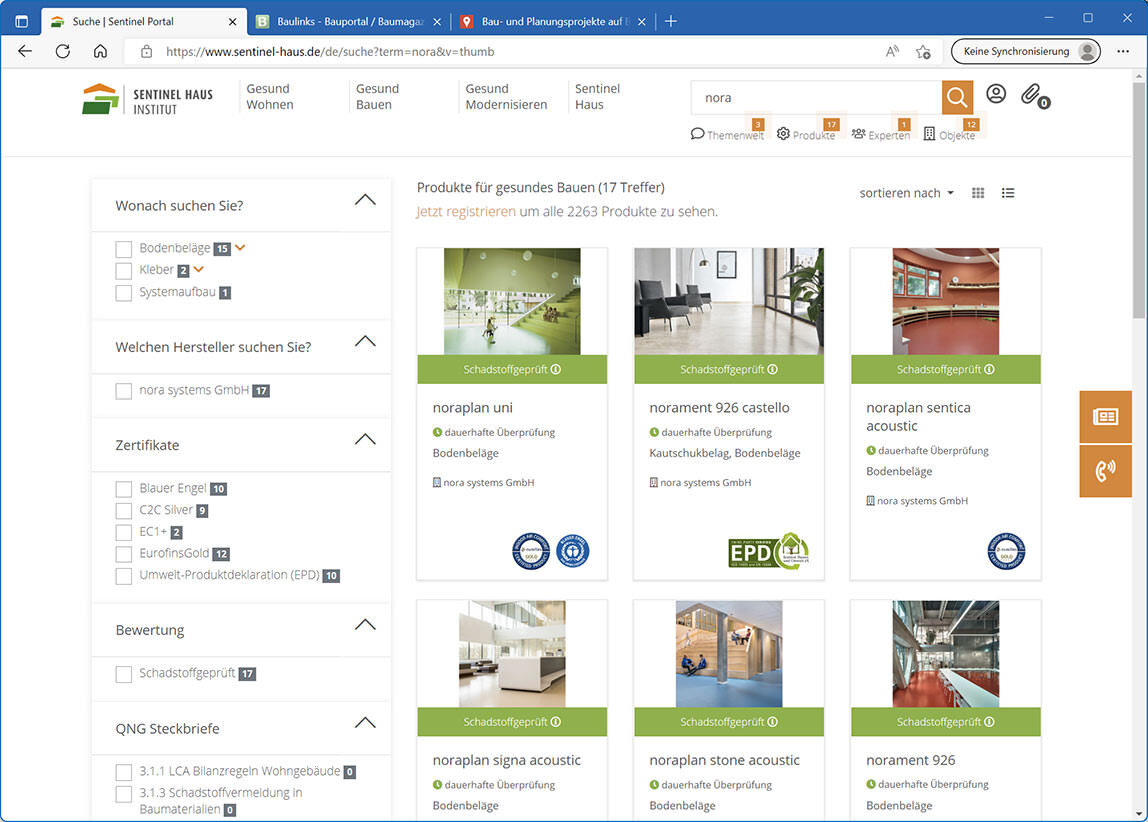Expand Bodenbeläge subcategories arrow
The image size is (1148, 822).
tap(240, 247)
